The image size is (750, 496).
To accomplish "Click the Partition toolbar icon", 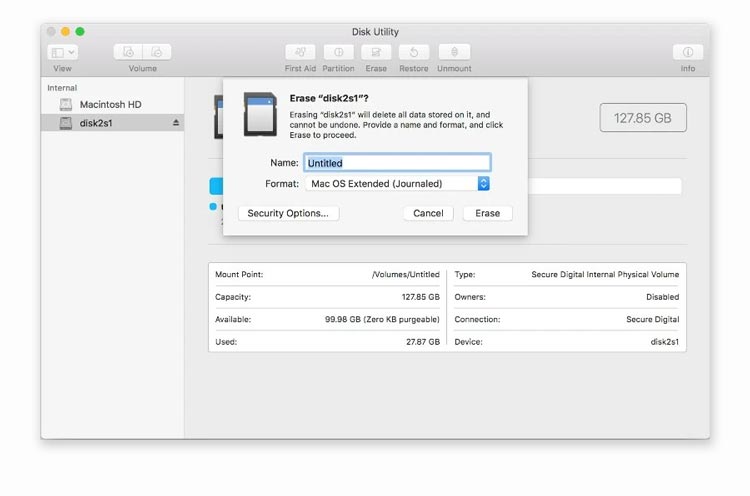I will coord(339,52).
